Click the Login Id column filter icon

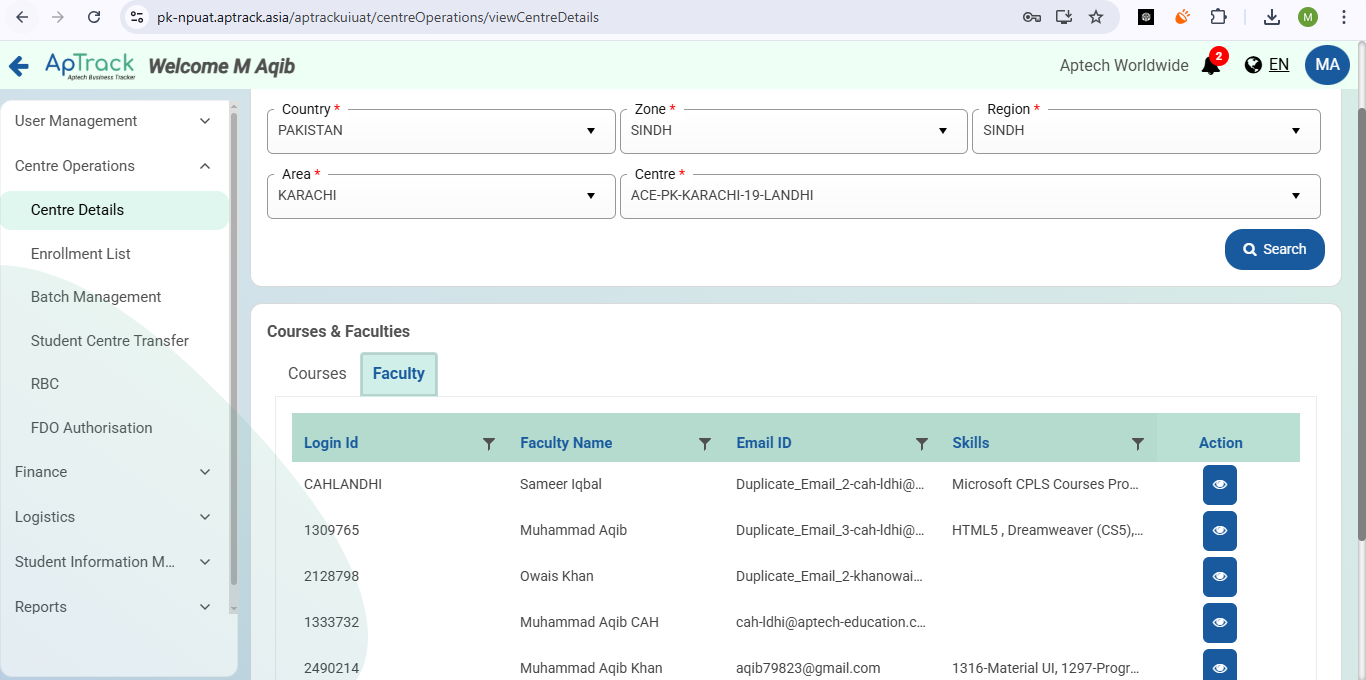[489, 443]
